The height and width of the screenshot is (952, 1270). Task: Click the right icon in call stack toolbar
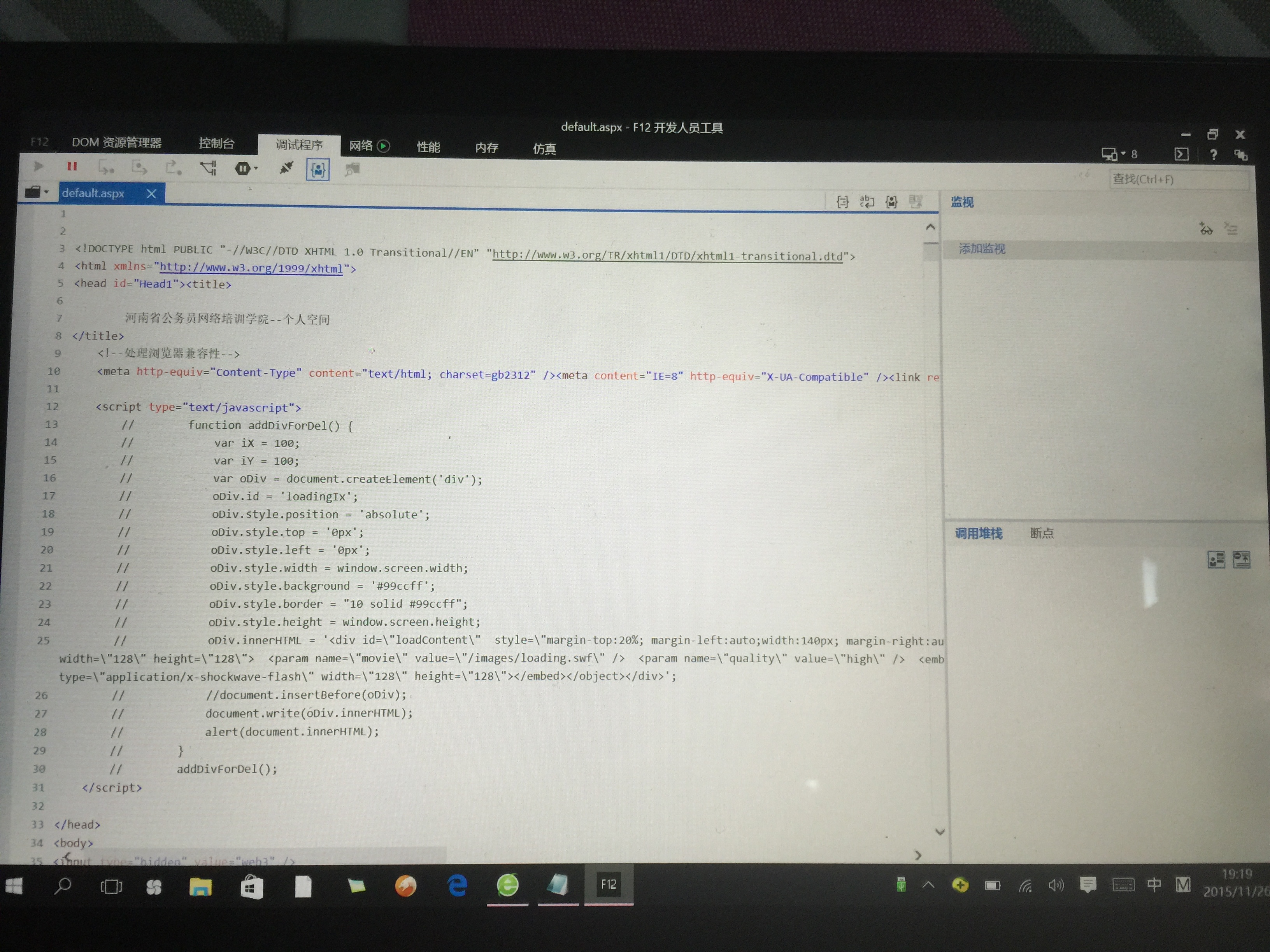click(x=1241, y=560)
